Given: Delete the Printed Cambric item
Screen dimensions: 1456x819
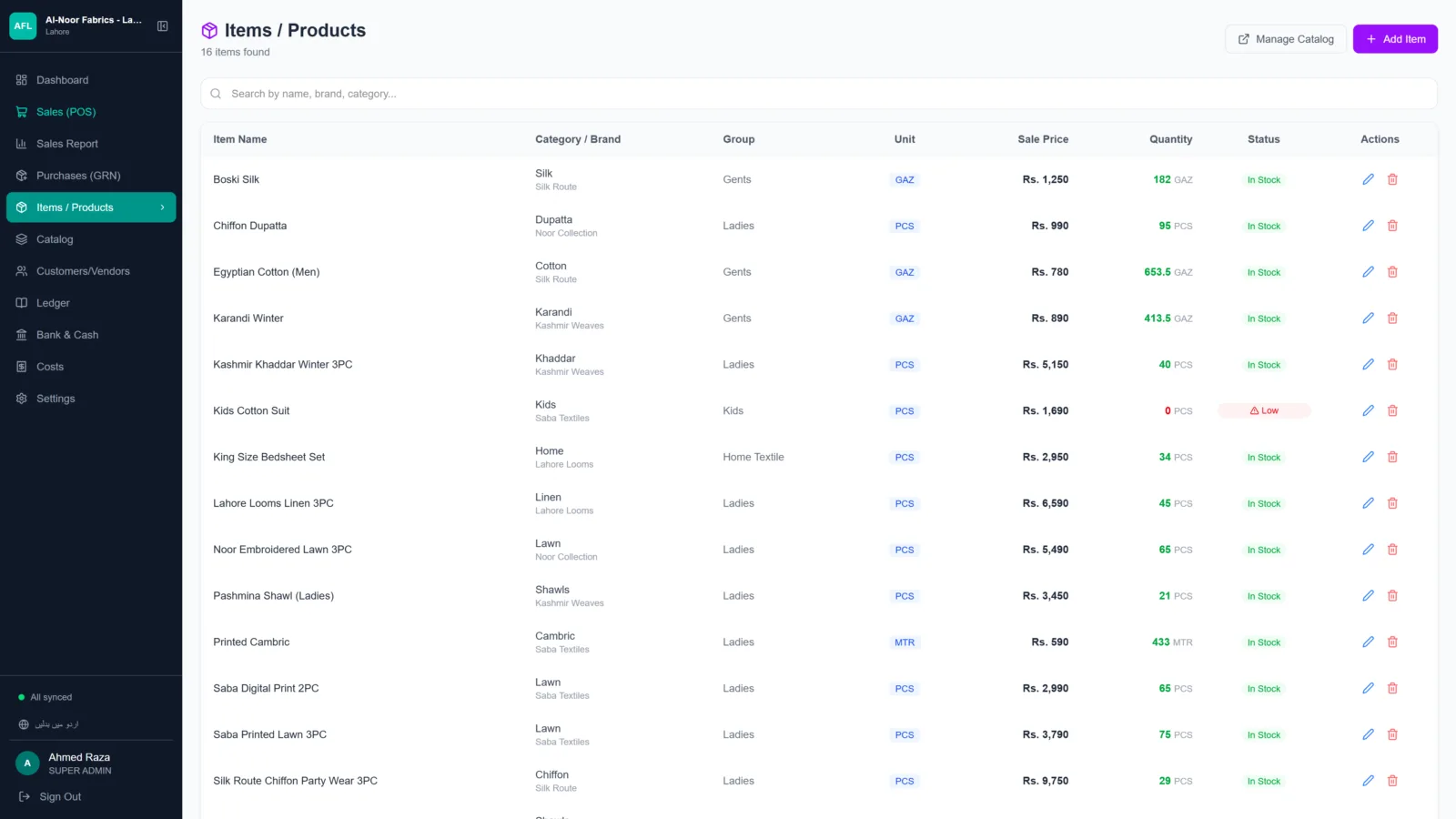Looking at the screenshot, I should [1392, 642].
